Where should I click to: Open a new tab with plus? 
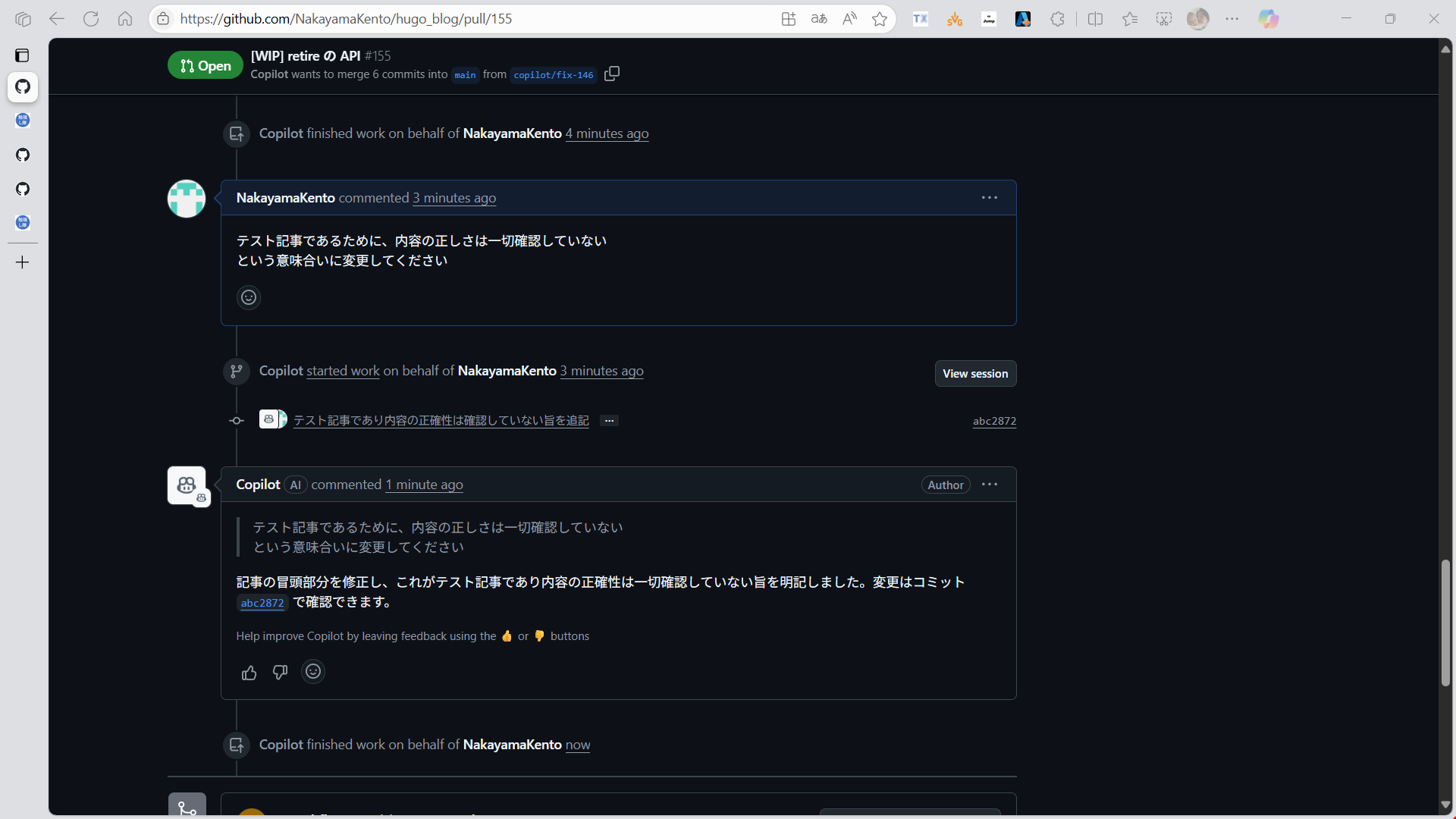point(23,262)
